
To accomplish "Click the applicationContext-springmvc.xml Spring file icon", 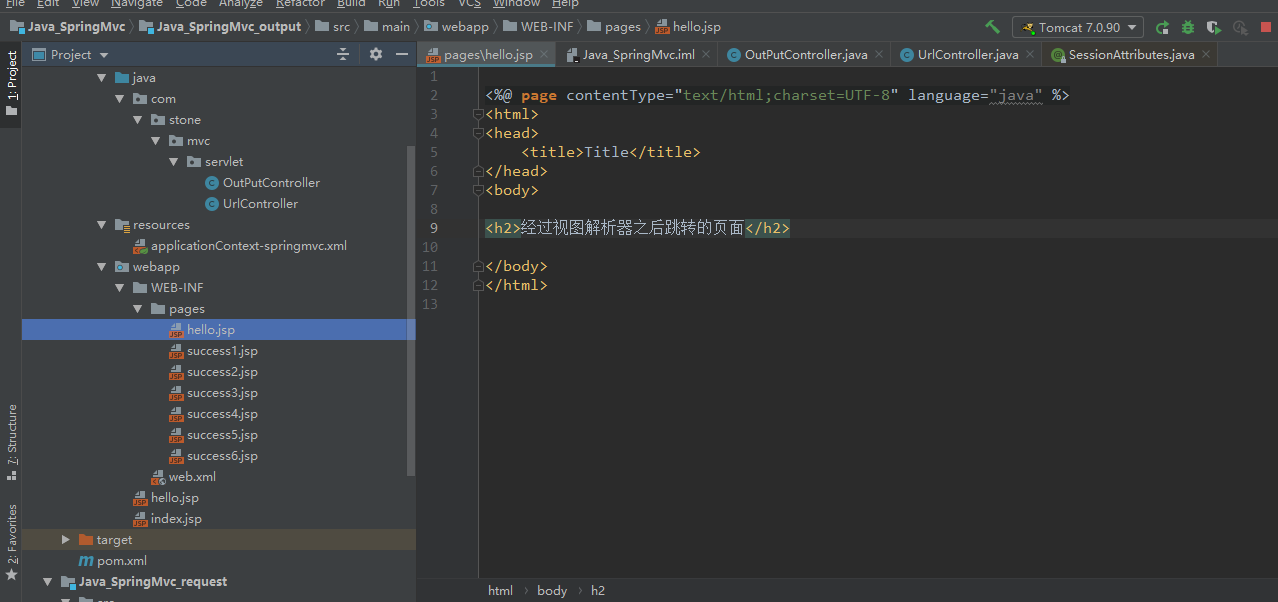I will coord(140,246).
